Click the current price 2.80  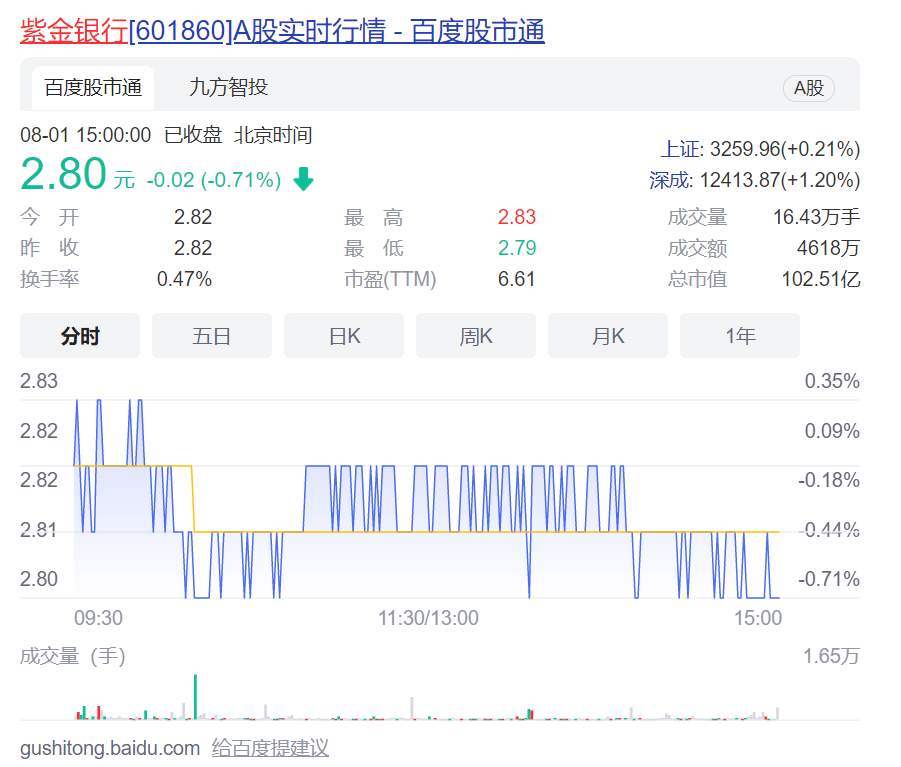pos(63,174)
